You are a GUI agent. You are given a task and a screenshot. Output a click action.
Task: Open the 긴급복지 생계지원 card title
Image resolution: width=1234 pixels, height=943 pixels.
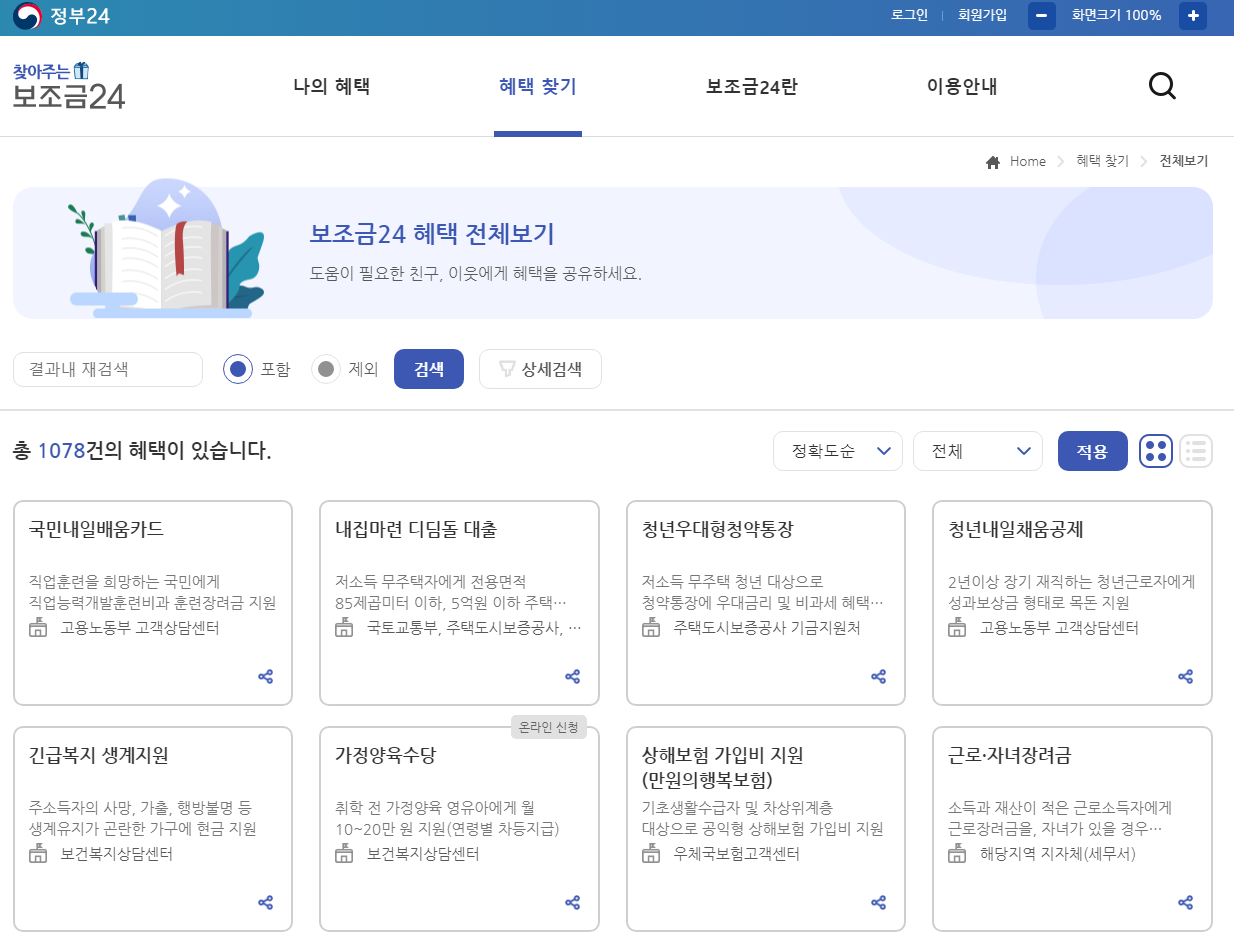coord(99,756)
